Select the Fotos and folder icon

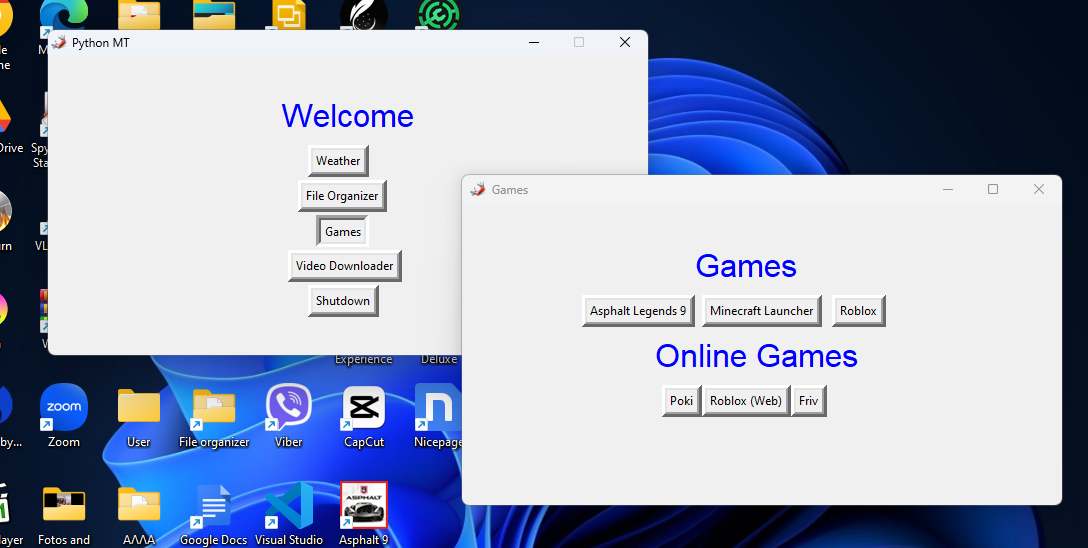point(64,515)
